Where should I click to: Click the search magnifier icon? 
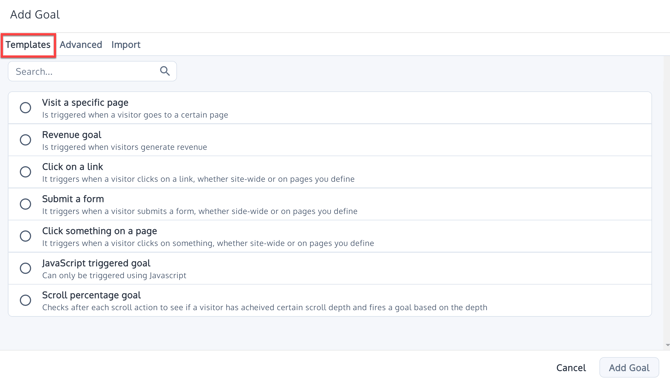click(165, 71)
